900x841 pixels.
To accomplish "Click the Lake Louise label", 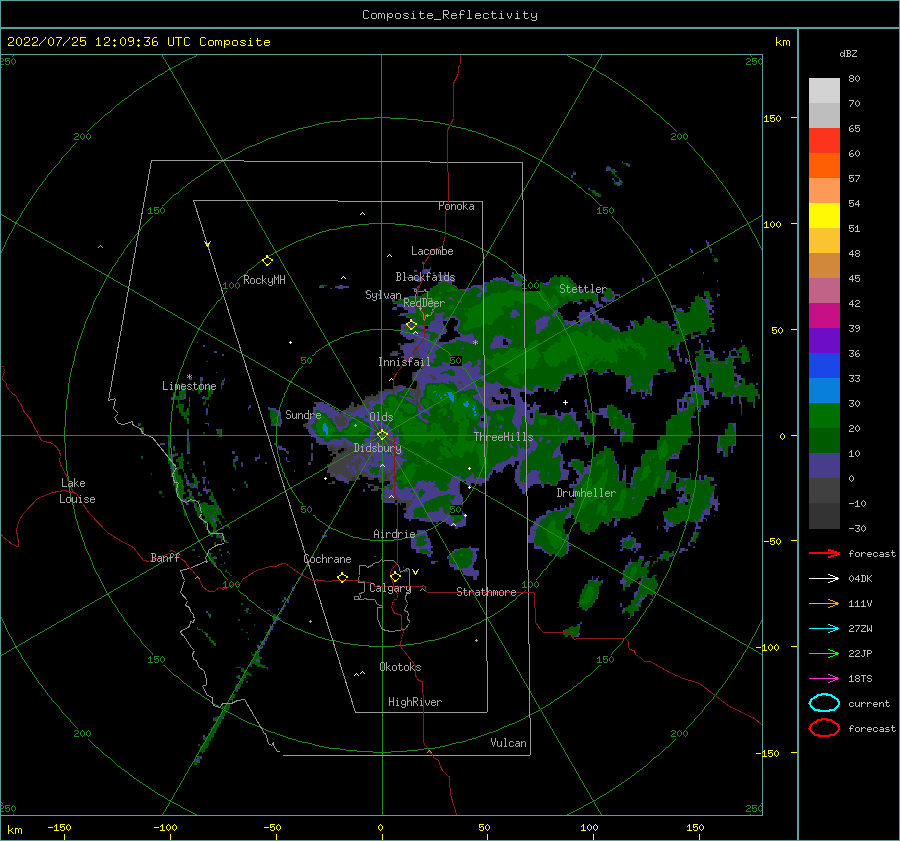I will pyautogui.click(x=77, y=491).
